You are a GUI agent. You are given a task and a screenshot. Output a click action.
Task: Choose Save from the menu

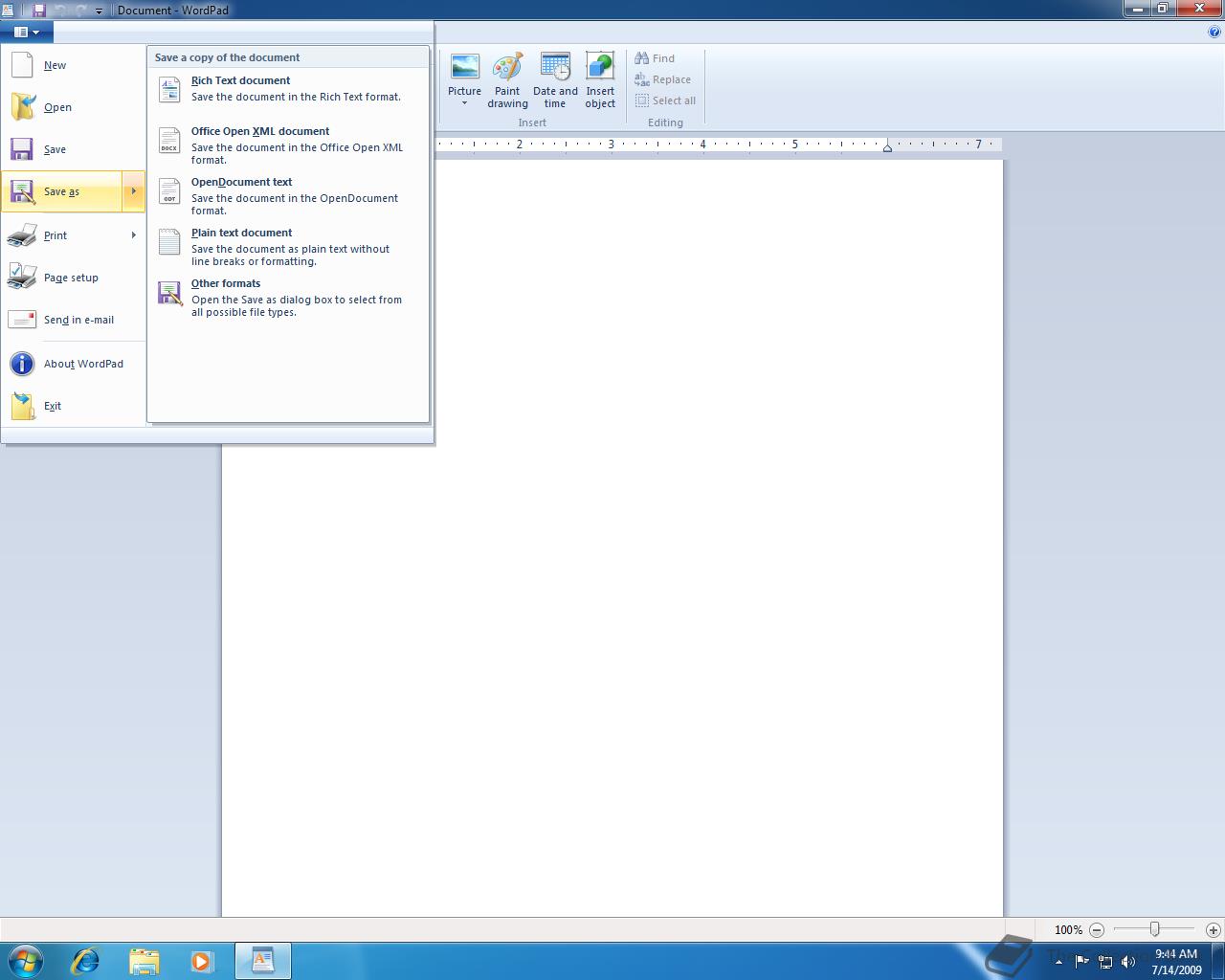pos(73,149)
